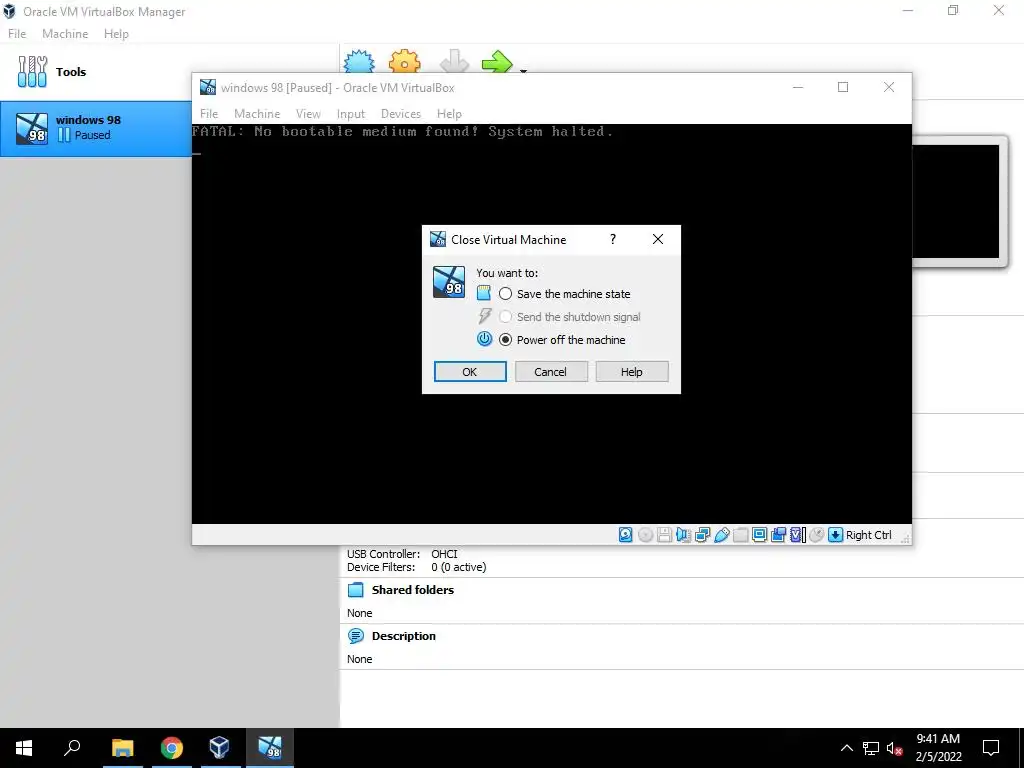The height and width of the screenshot is (768, 1024).
Task: Open the Machine menu in the windows 98 VM window
Action: 257,114
